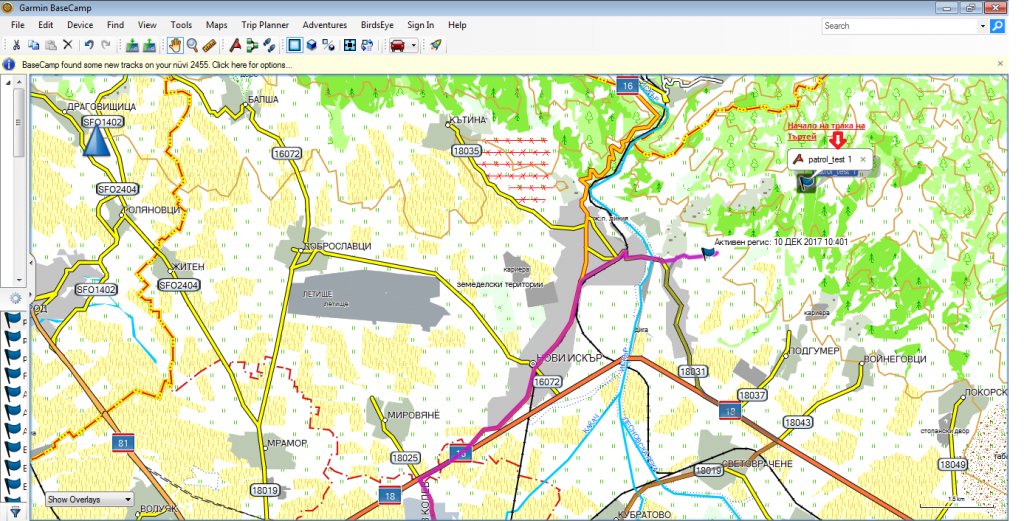Screen dimensions: 1024x521
Task: Dismiss the patrol_test 1 map tooltip
Action: tap(863, 159)
